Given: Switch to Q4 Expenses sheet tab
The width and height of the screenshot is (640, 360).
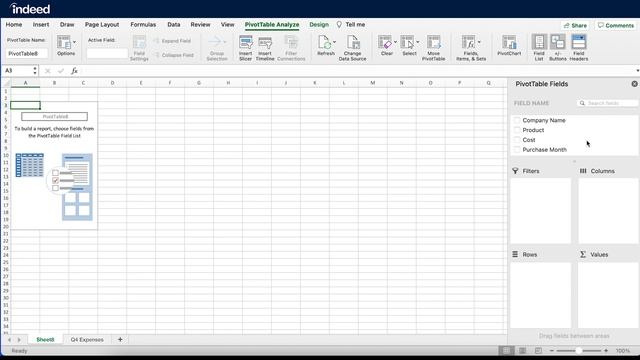Looking at the screenshot, I should tap(87, 340).
